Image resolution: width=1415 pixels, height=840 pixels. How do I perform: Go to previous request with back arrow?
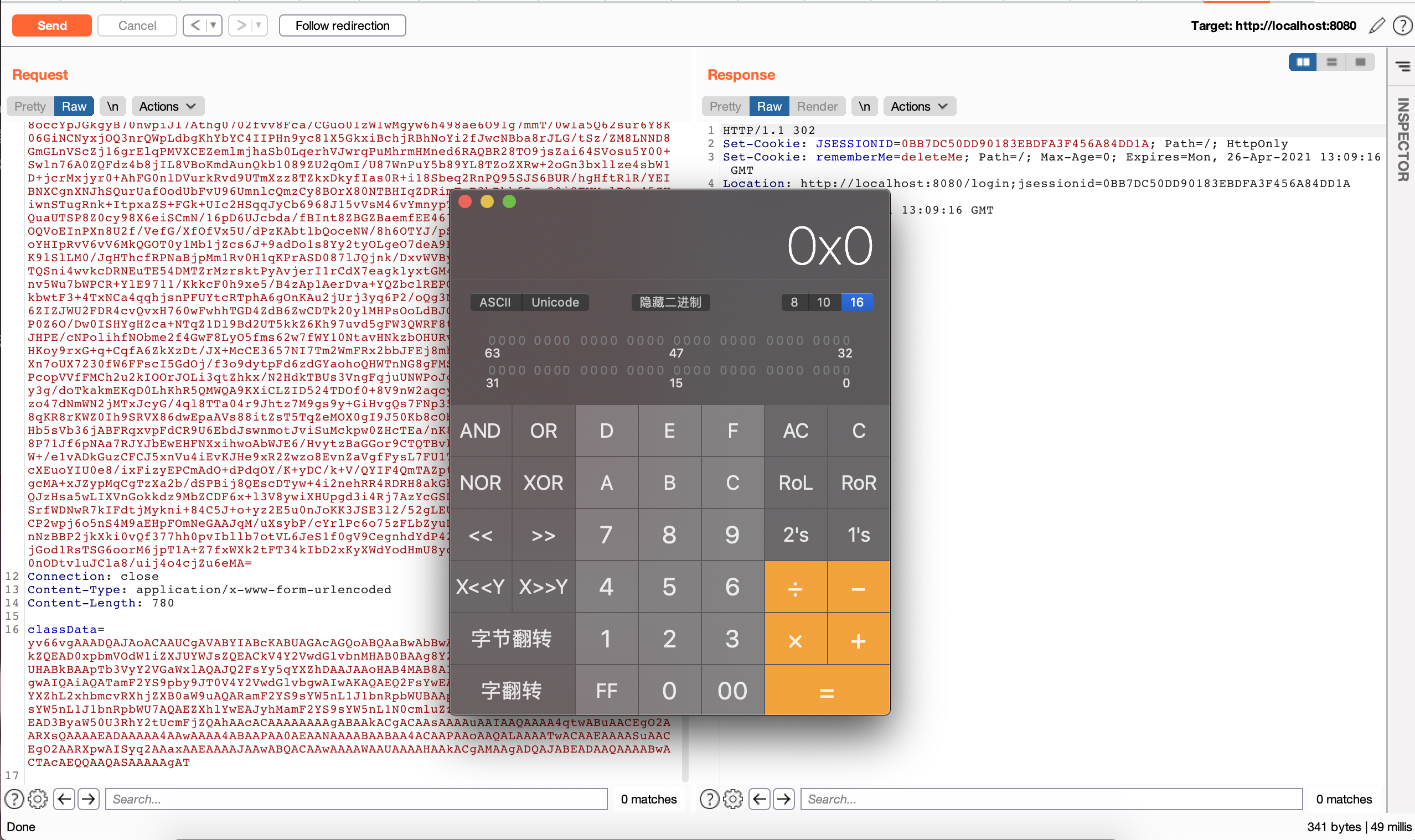point(195,25)
